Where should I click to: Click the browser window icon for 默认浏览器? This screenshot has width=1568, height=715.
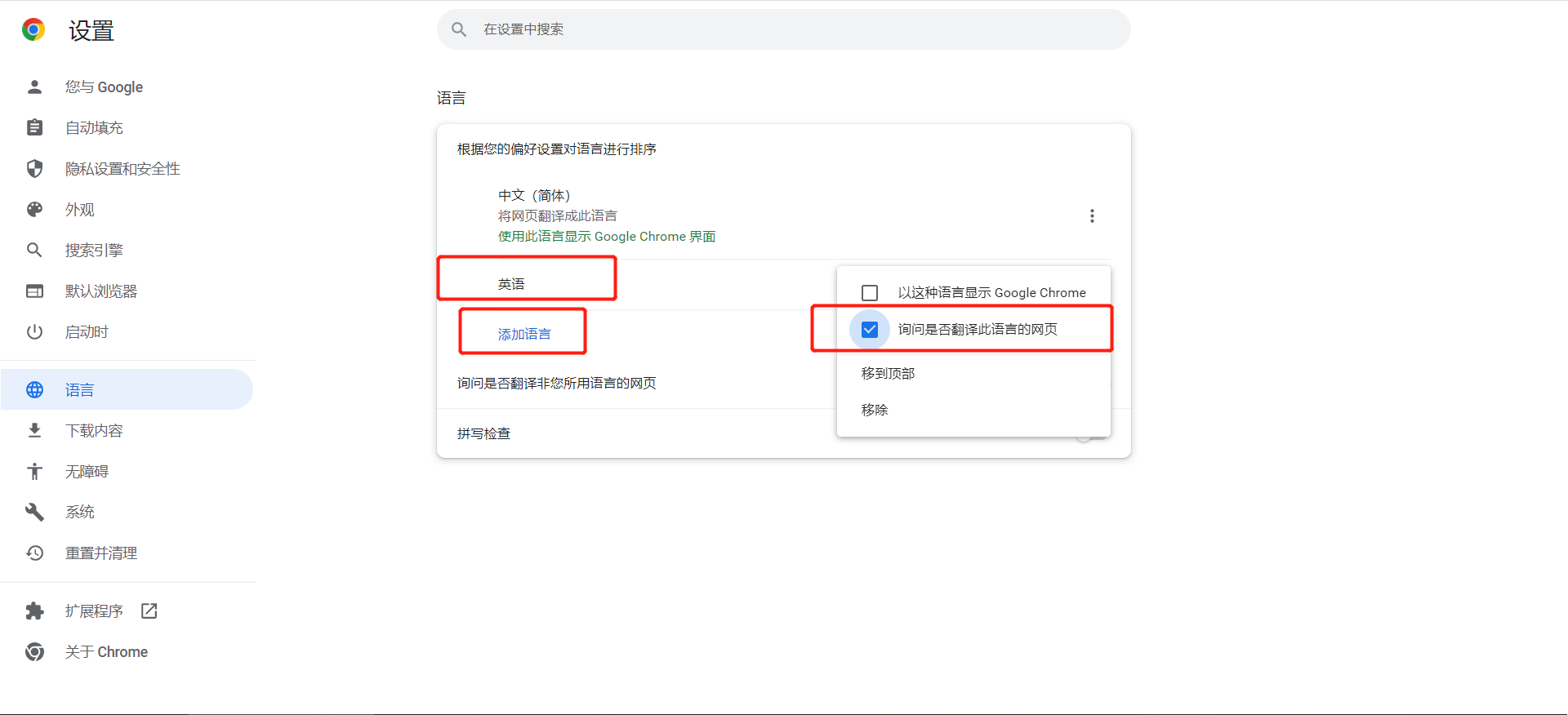click(x=34, y=291)
